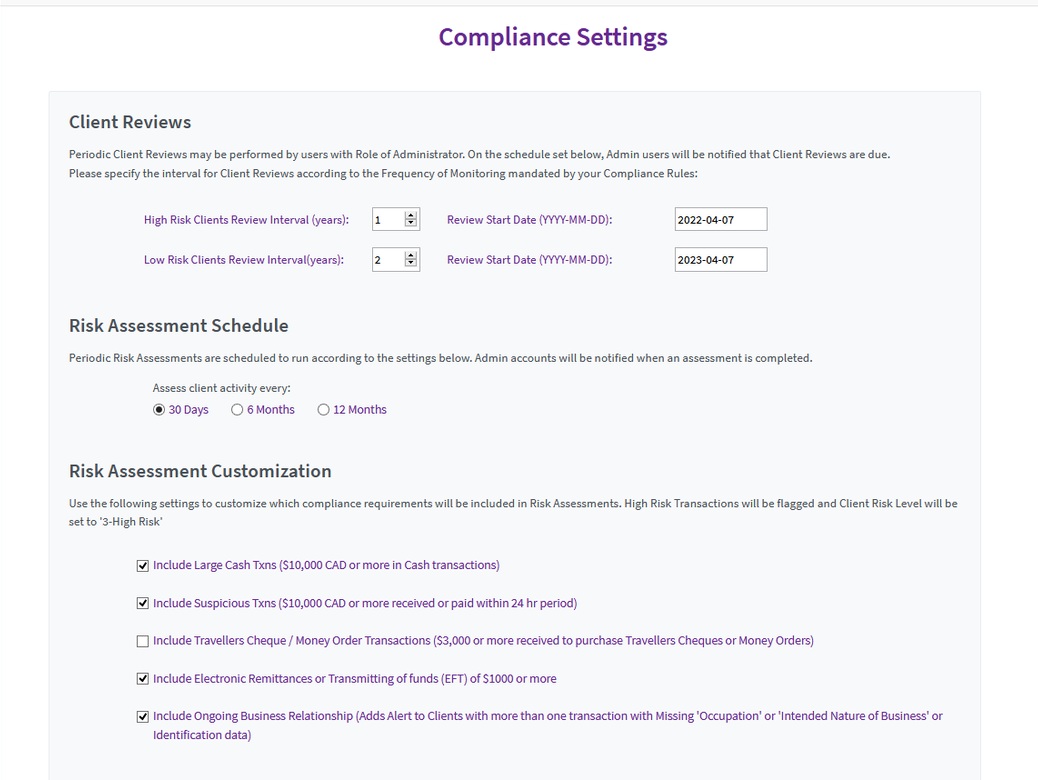This screenshot has height=780, width=1038.
Task: Click the High Risk review interval number field
Action: 396,220
